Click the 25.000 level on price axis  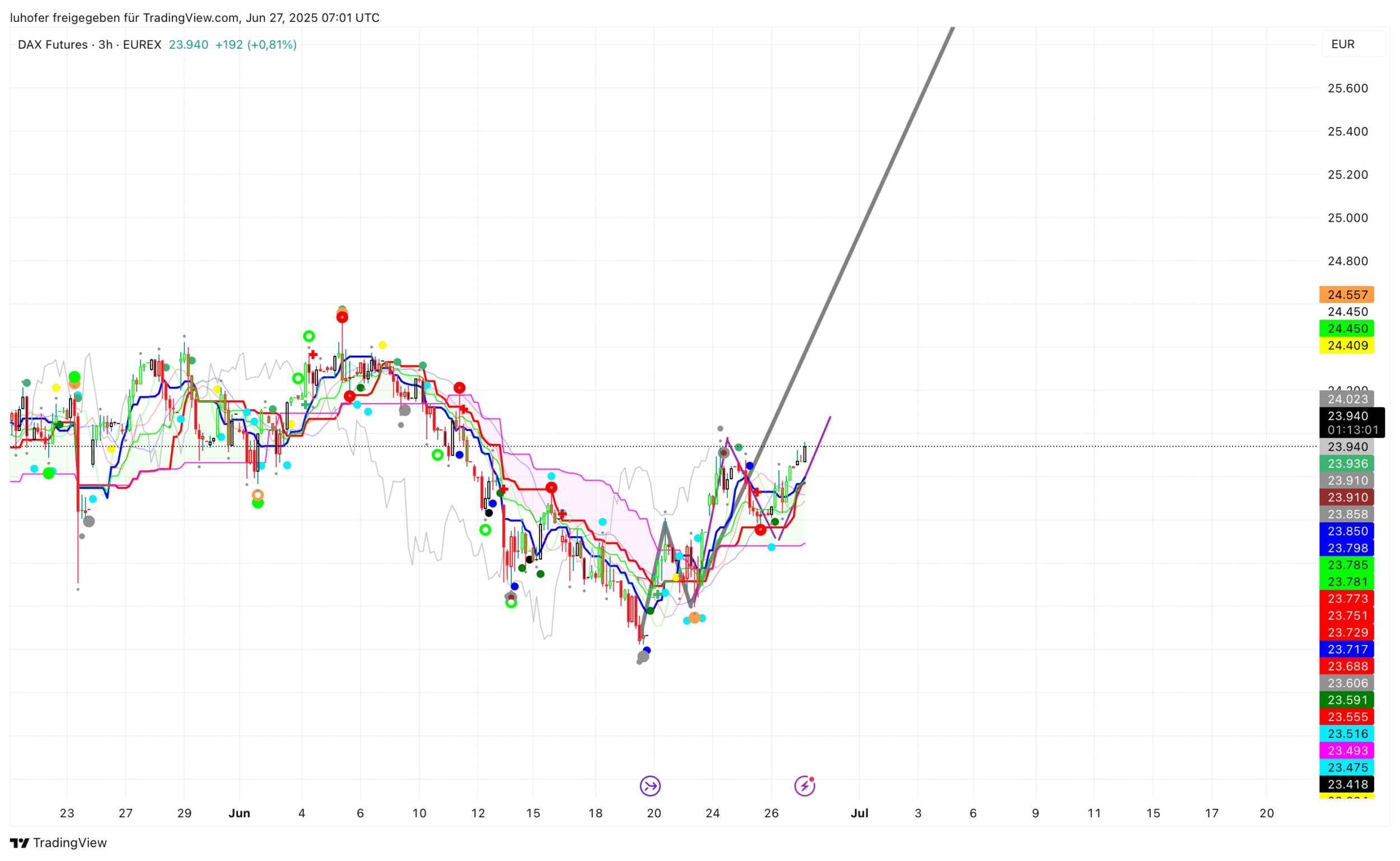[x=1347, y=218]
